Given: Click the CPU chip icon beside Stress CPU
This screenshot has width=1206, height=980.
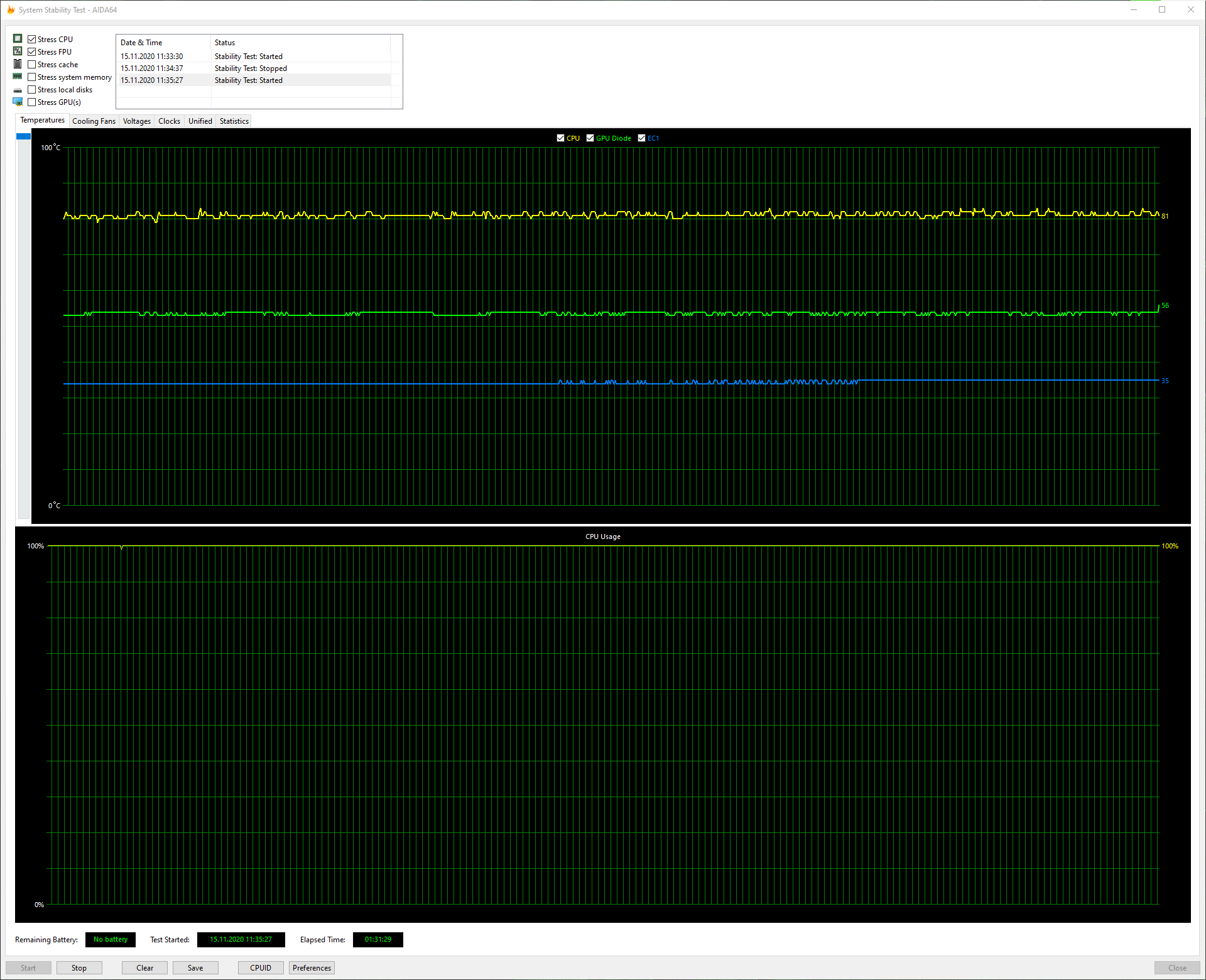Looking at the screenshot, I should pos(18,39).
